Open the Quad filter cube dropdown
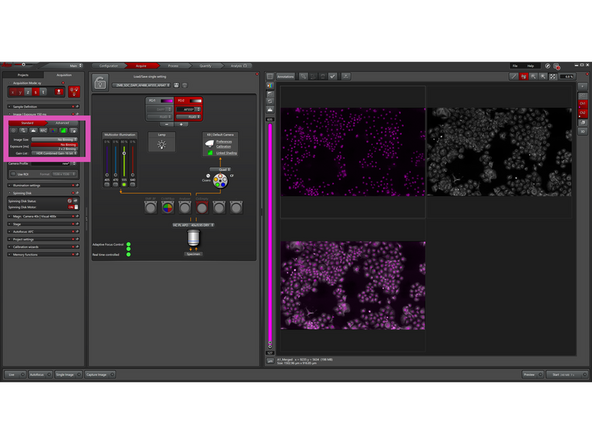592x444 pixels. coord(220,170)
